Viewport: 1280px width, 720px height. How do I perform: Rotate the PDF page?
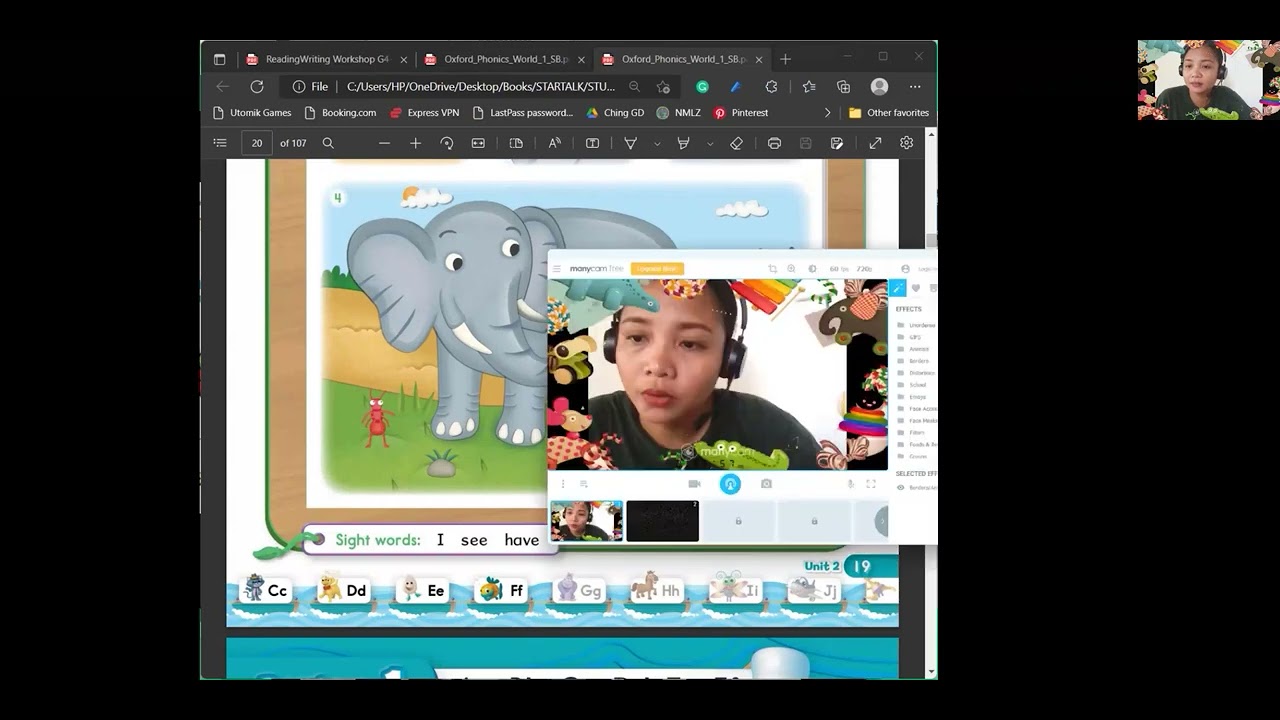tap(447, 143)
